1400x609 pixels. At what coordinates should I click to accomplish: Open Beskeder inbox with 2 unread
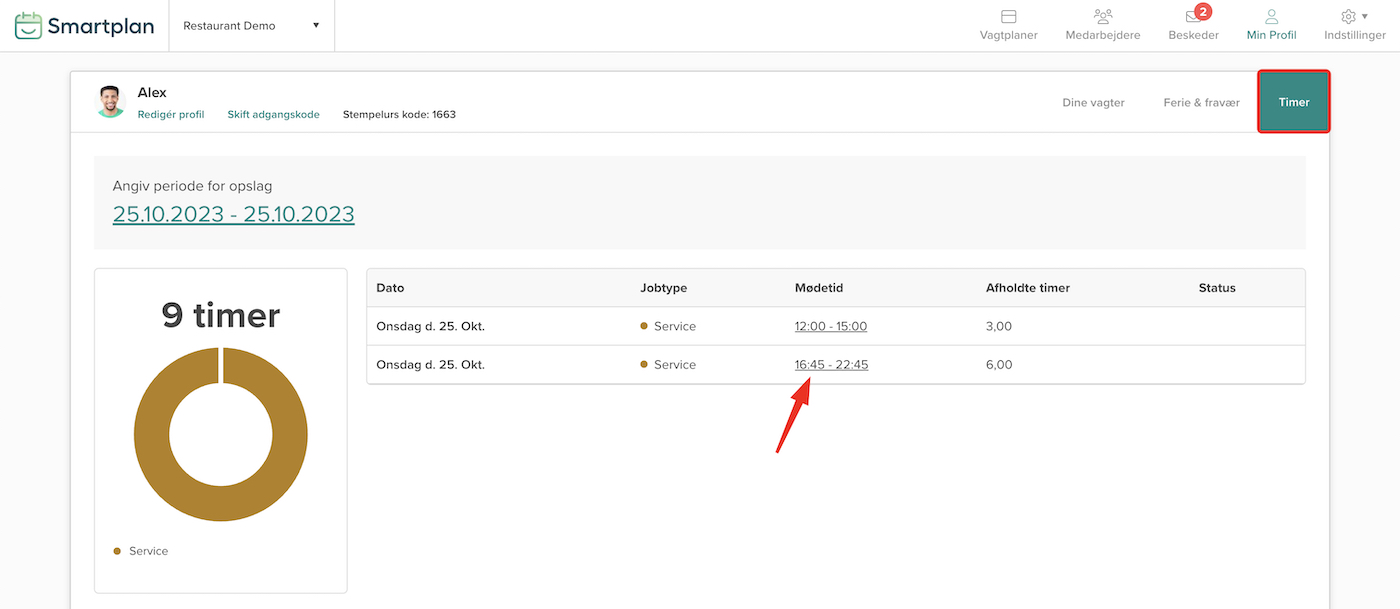click(1193, 17)
